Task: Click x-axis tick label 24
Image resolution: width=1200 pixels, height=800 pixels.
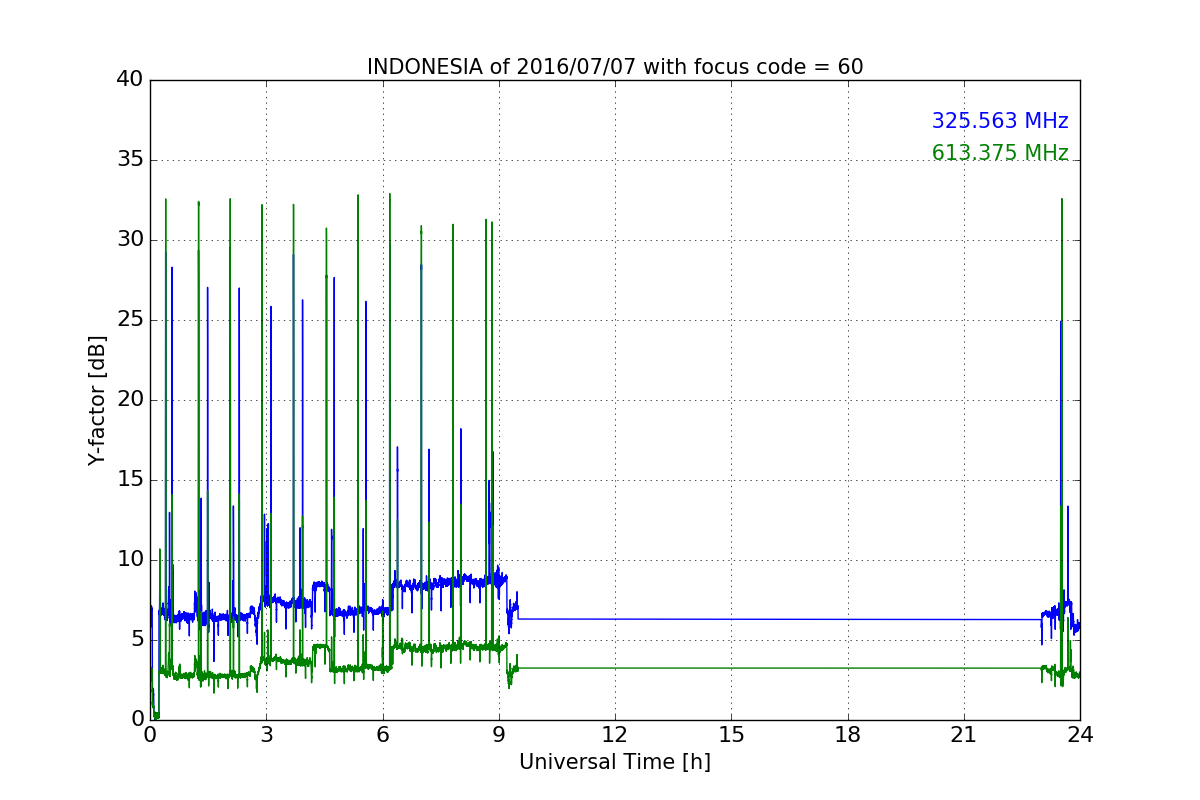Action: pyautogui.click(x=1080, y=734)
